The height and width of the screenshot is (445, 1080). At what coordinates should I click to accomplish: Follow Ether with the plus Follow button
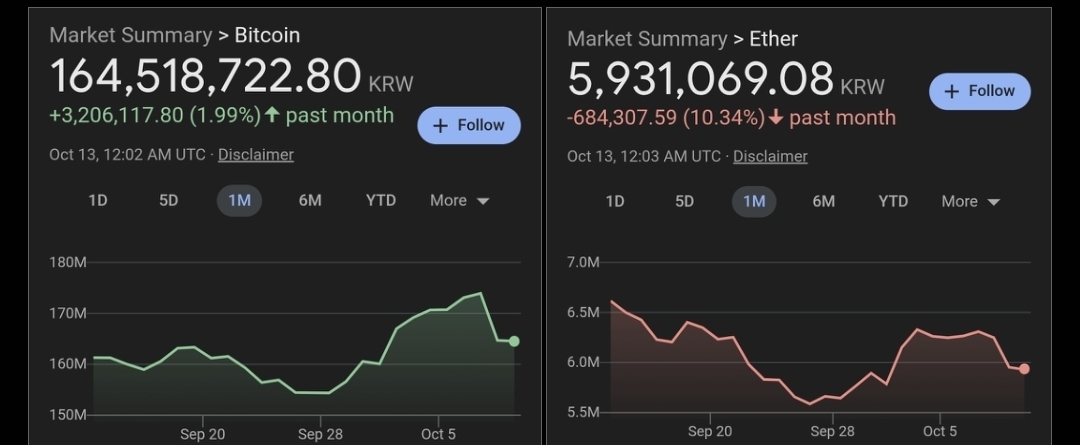pos(979,91)
